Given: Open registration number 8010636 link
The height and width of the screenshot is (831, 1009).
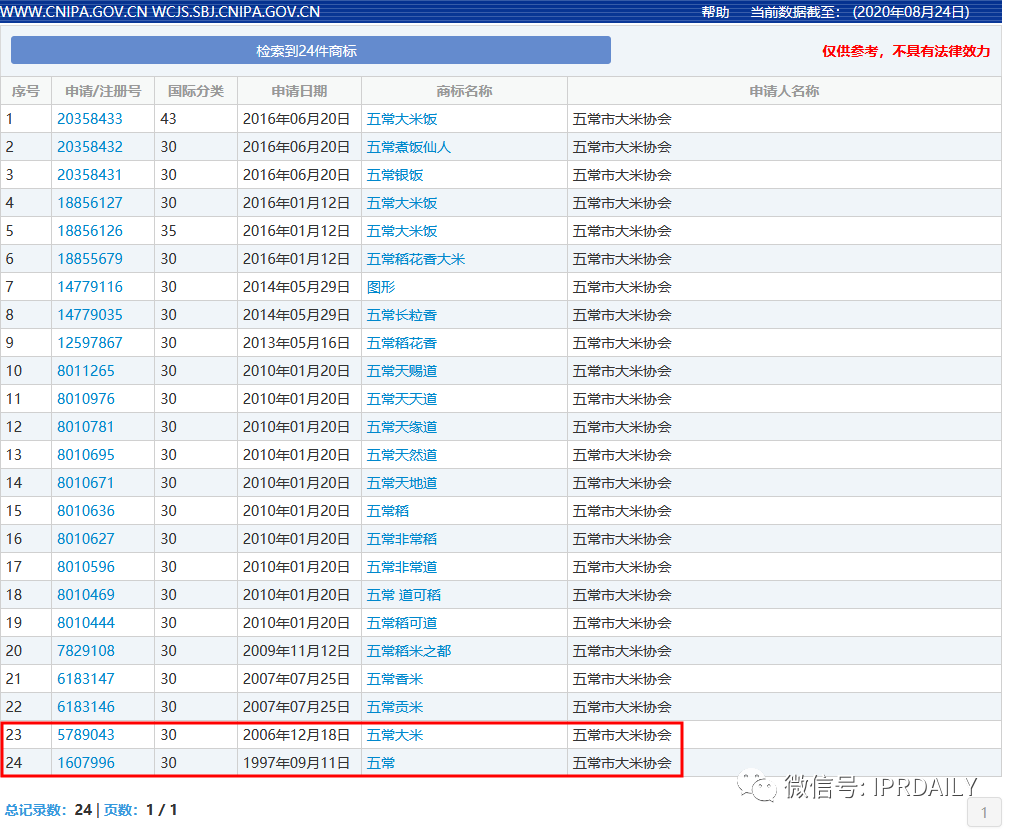Looking at the screenshot, I should [86, 511].
